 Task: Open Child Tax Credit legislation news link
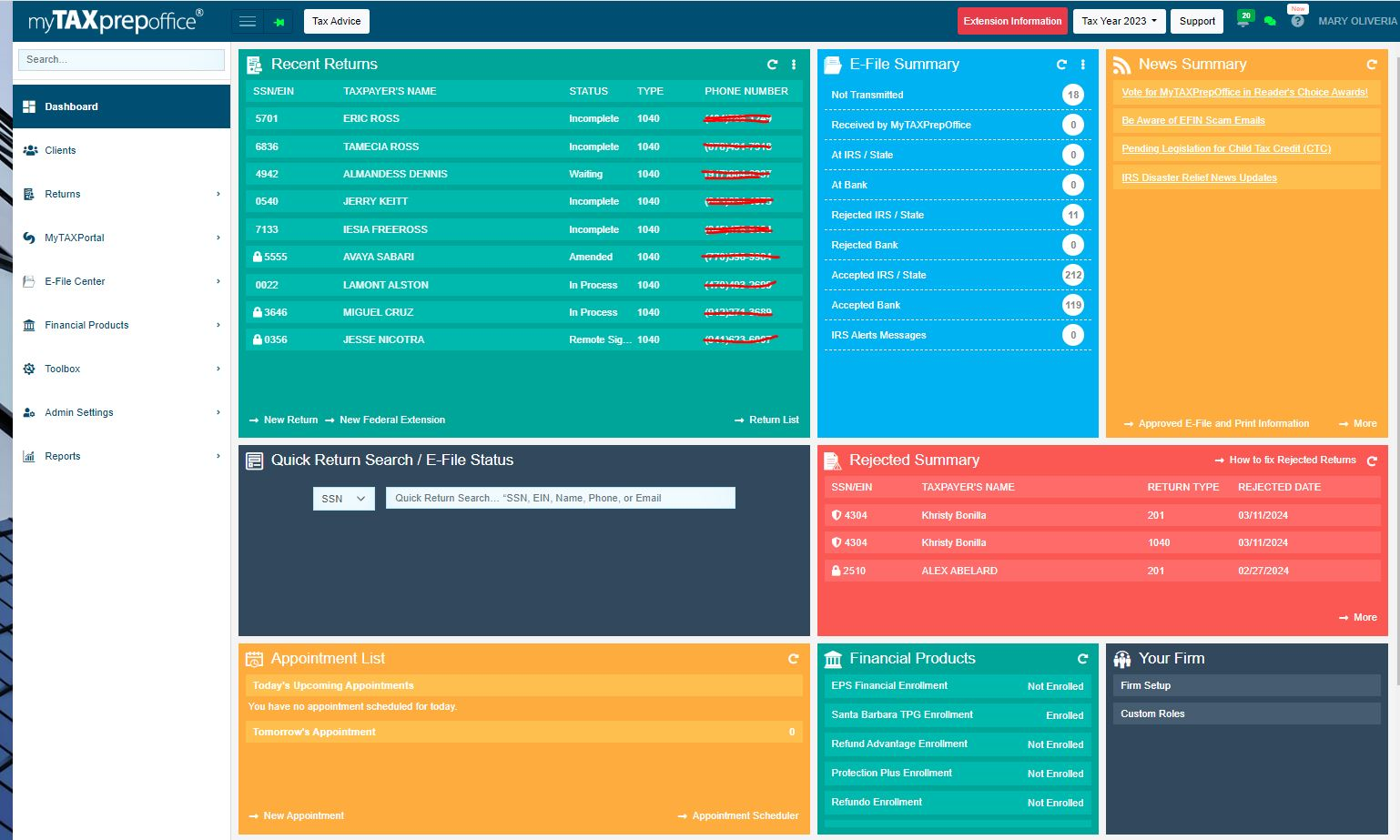click(1226, 148)
